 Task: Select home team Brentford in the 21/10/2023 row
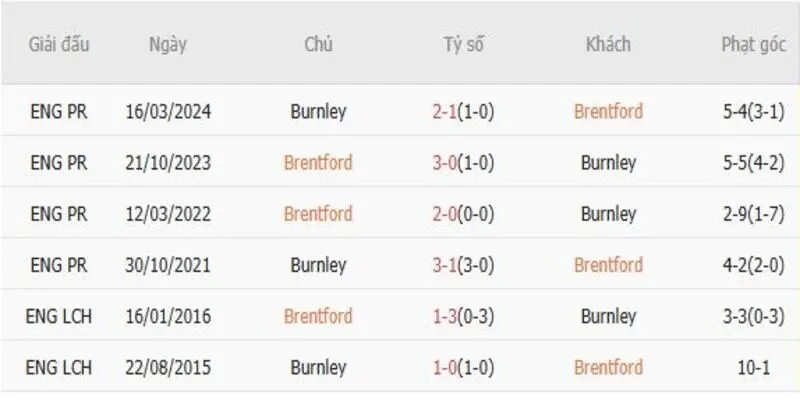[x=318, y=163]
